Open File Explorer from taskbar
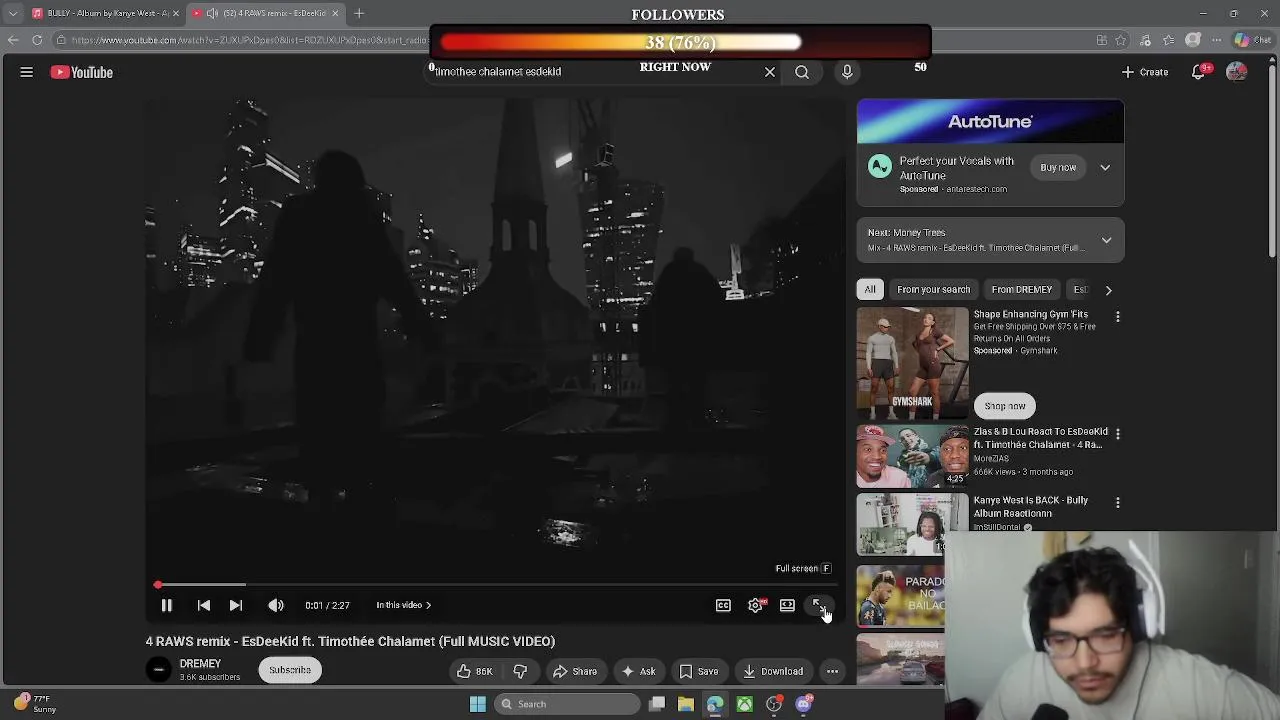1280x720 pixels. tap(686, 704)
